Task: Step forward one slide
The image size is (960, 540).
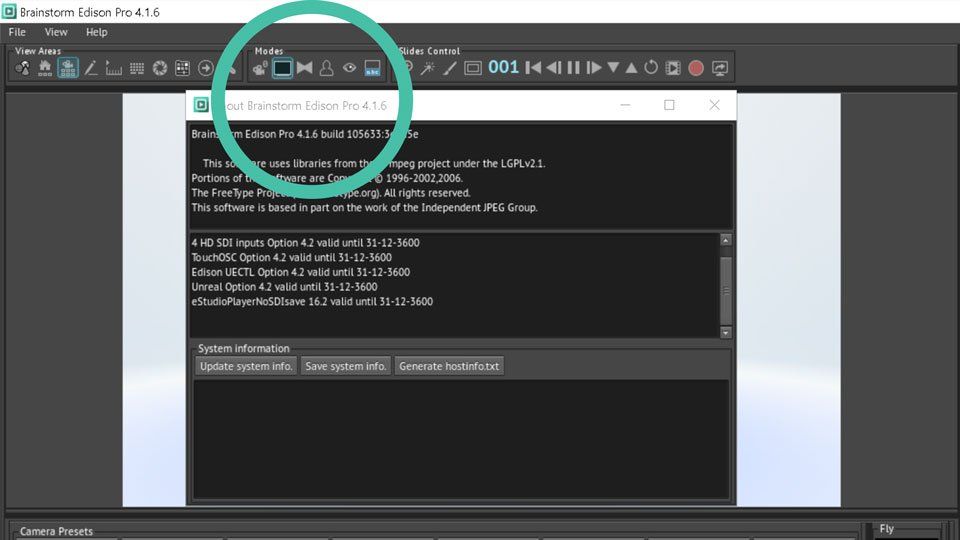Action: (x=593, y=68)
